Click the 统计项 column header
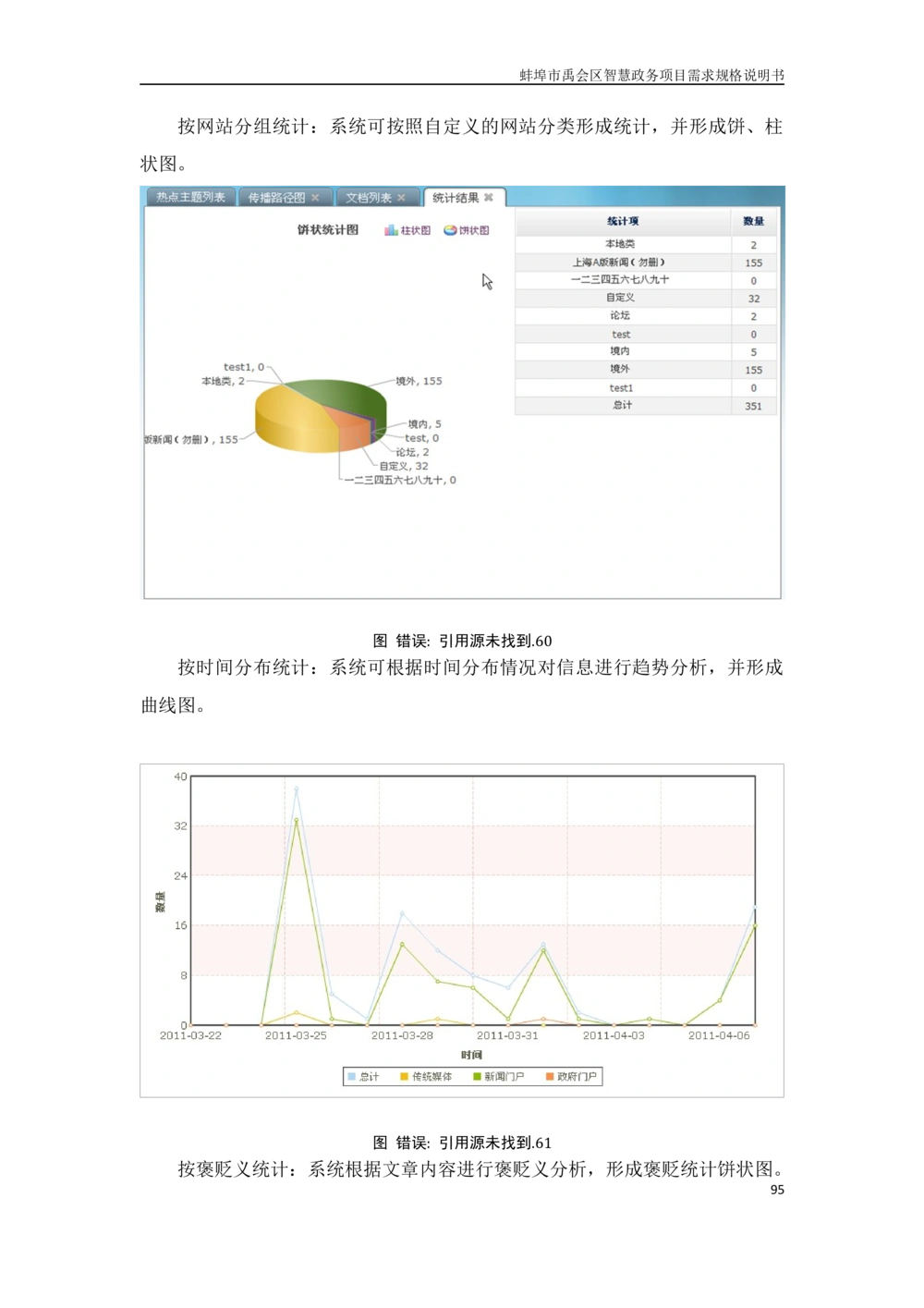The height and width of the screenshot is (1308, 924). pyautogui.click(x=622, y=221)
